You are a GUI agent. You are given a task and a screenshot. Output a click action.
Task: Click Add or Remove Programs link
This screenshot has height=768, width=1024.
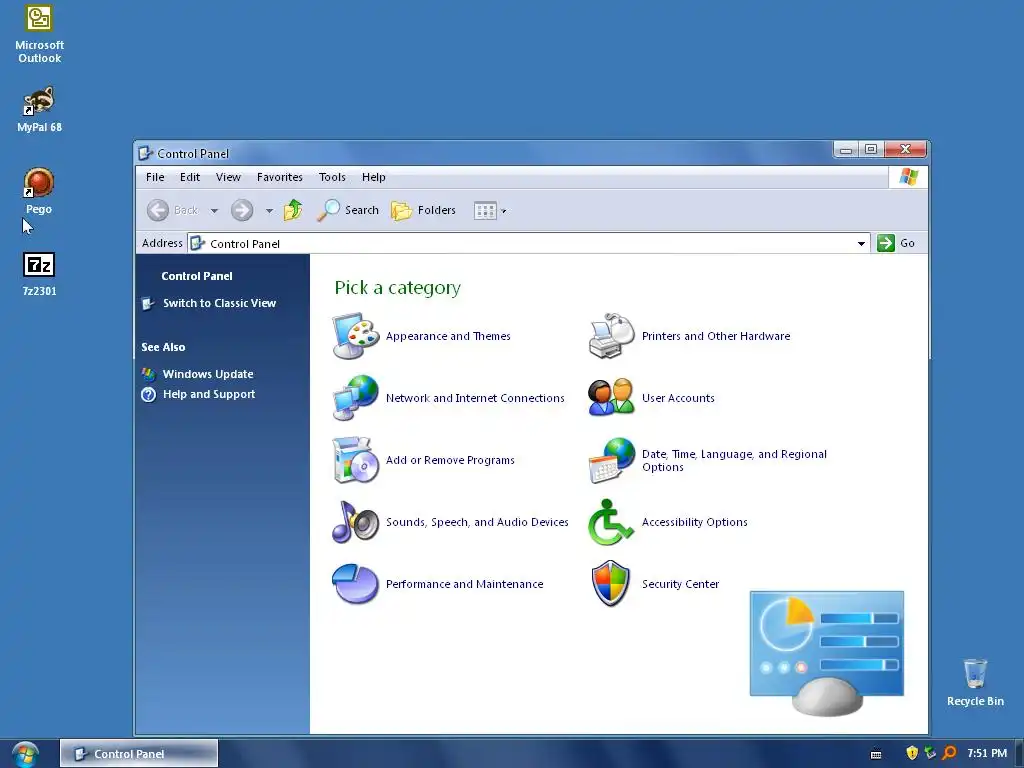[450, 460]
